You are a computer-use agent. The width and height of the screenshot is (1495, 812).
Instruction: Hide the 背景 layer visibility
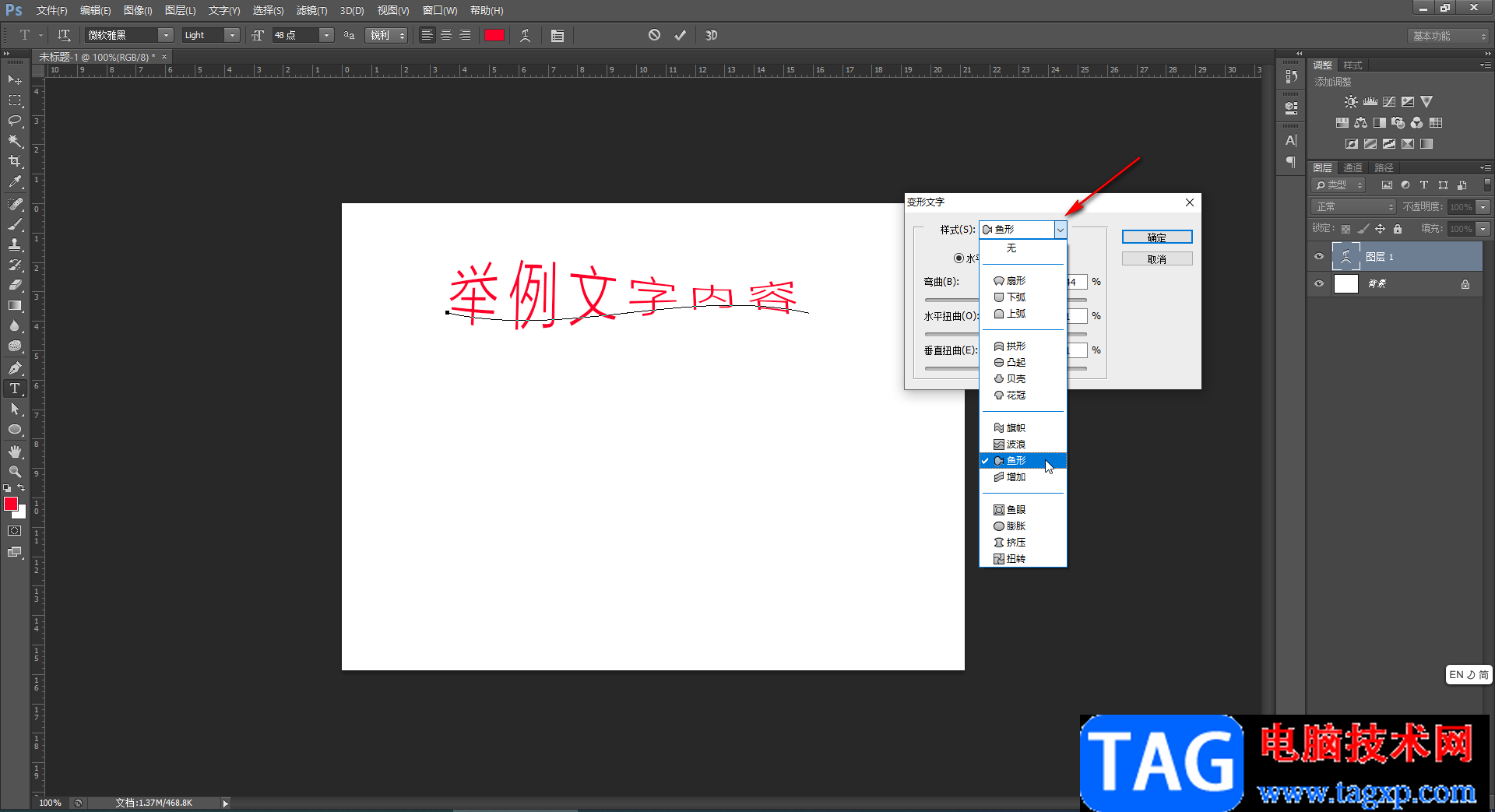click(x=1319, y=284)
